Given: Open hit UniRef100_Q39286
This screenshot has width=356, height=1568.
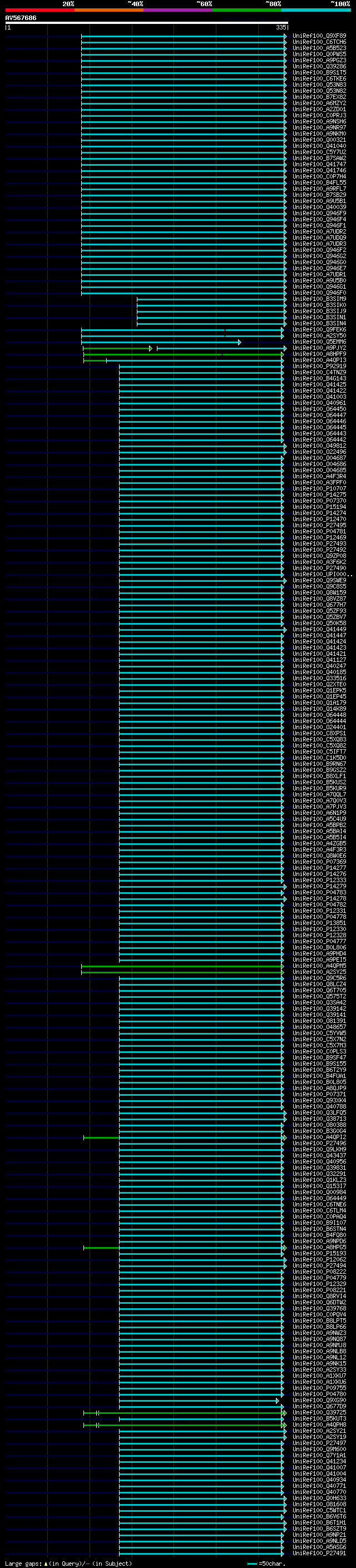Looking at the screenshot, I should pyautogui.click(x=319, y=66).
